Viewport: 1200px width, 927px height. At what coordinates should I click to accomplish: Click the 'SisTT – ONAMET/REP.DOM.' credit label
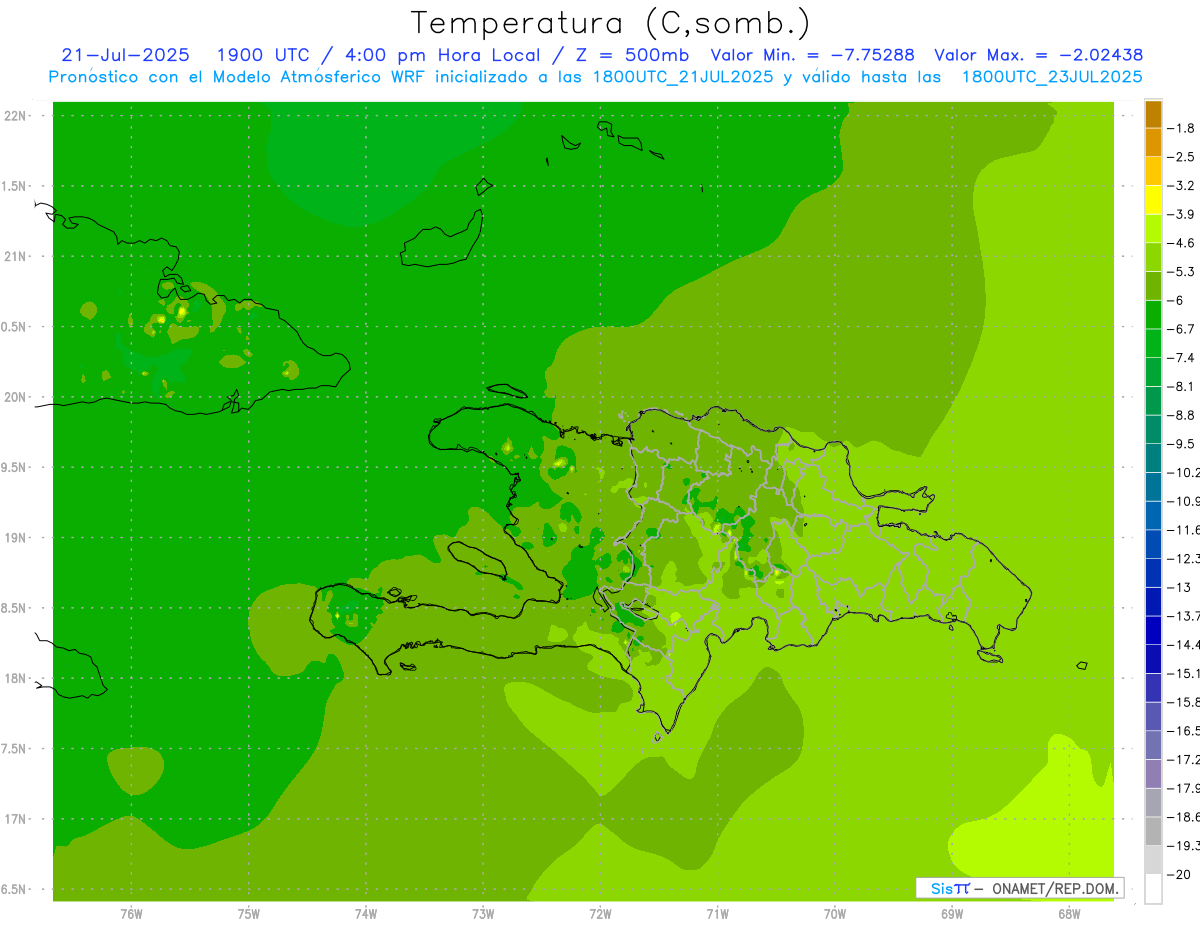click(1019, 888)
